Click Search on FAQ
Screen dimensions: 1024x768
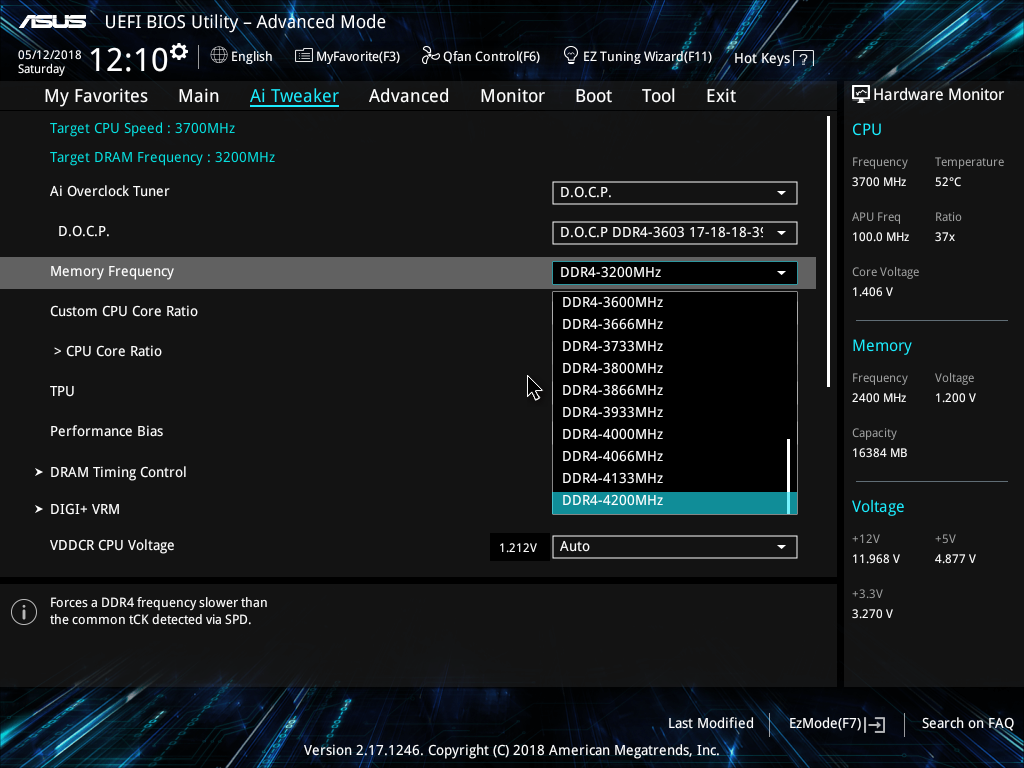tap(967, 724)
